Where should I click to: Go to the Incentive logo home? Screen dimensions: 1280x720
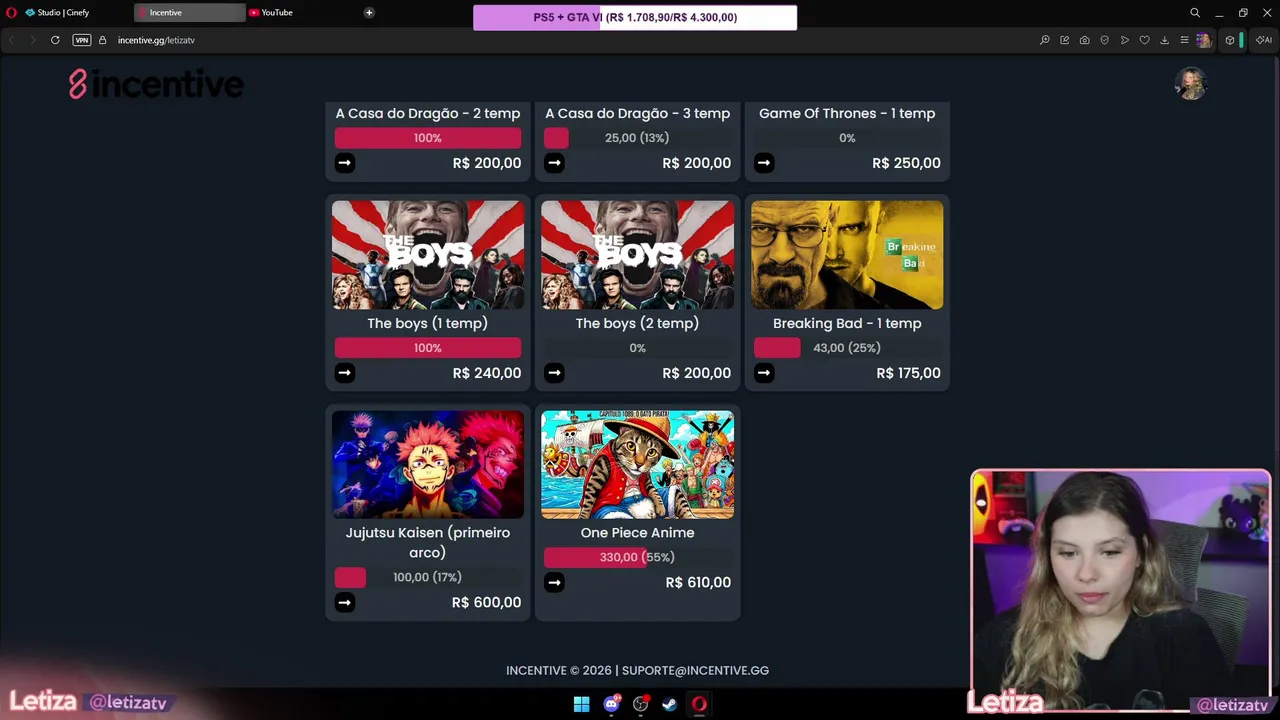[156, 84]
